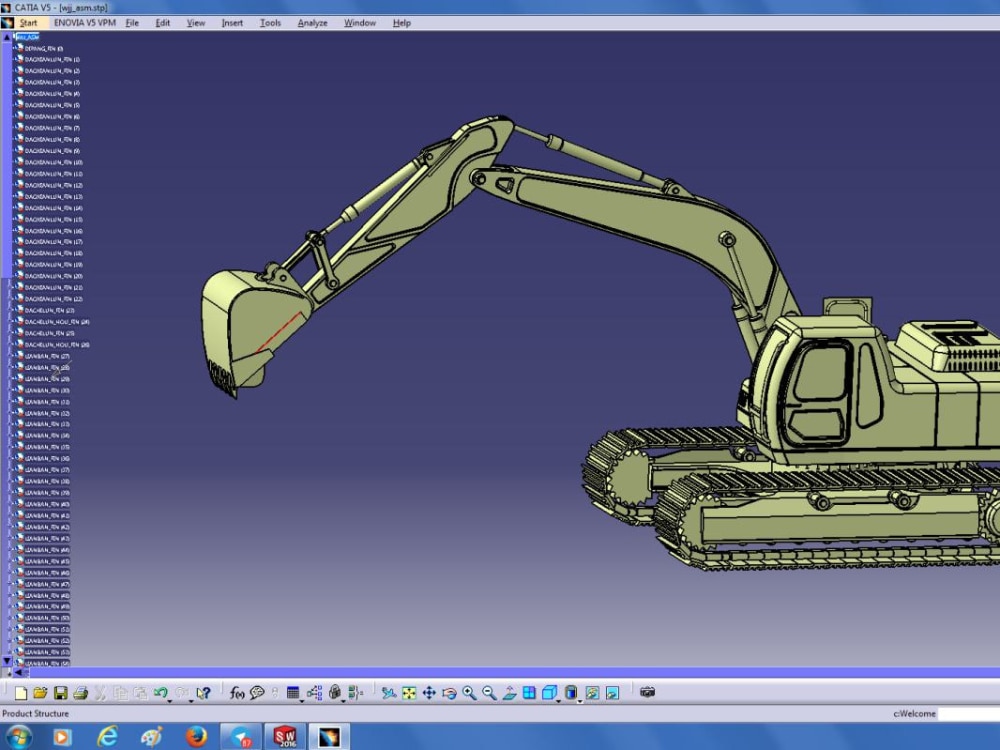Set Isometric view with cube icon
The height and width of the screenshot is (750, 1000).
click(x=548, y=692)
